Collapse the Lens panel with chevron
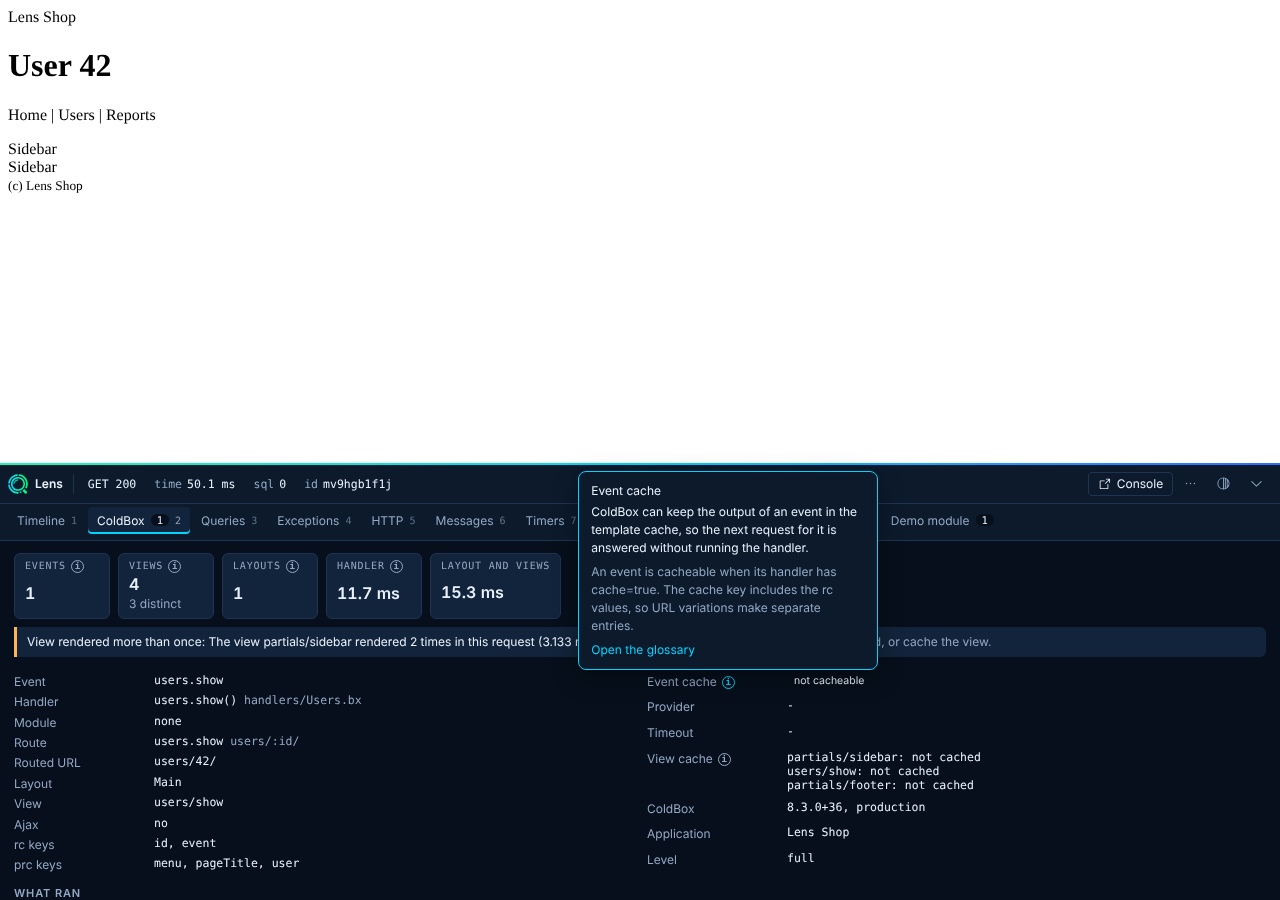 [1256, 484]
